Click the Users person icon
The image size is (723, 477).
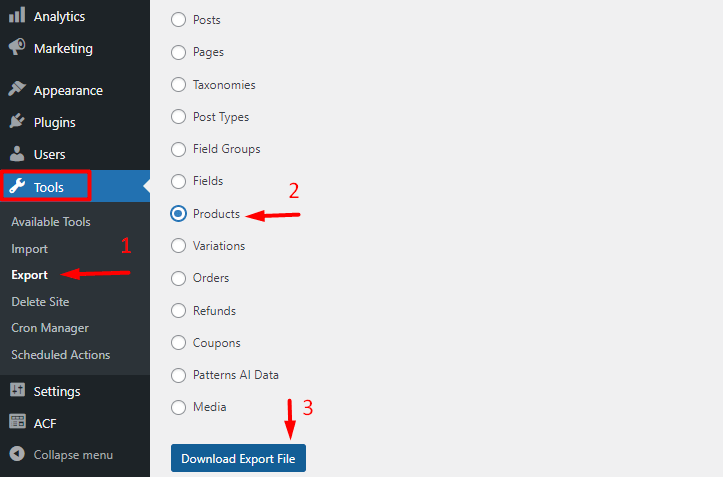17,154
